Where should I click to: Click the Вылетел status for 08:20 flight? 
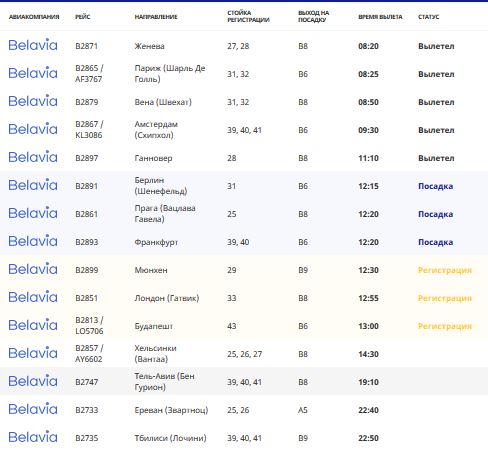point(436,46)
